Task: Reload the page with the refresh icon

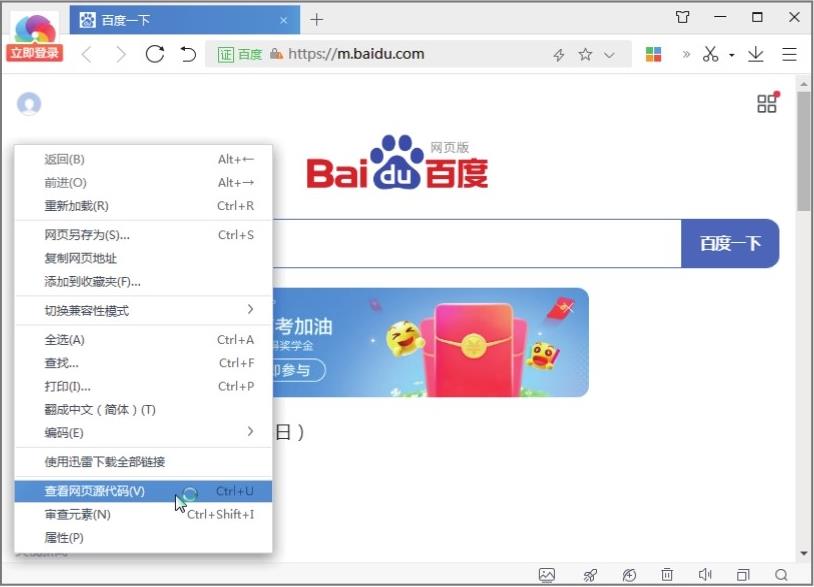Action: (155, 54)
